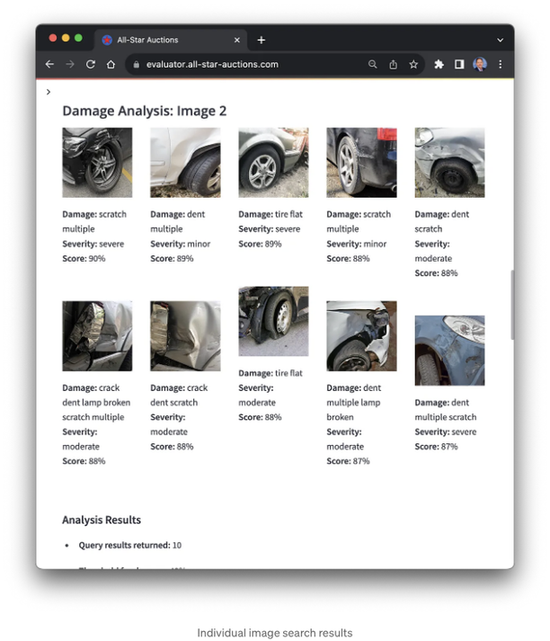The image size is (550, 641).
Task: Close the All-Star Auctions tab
Action: (237, 40)
